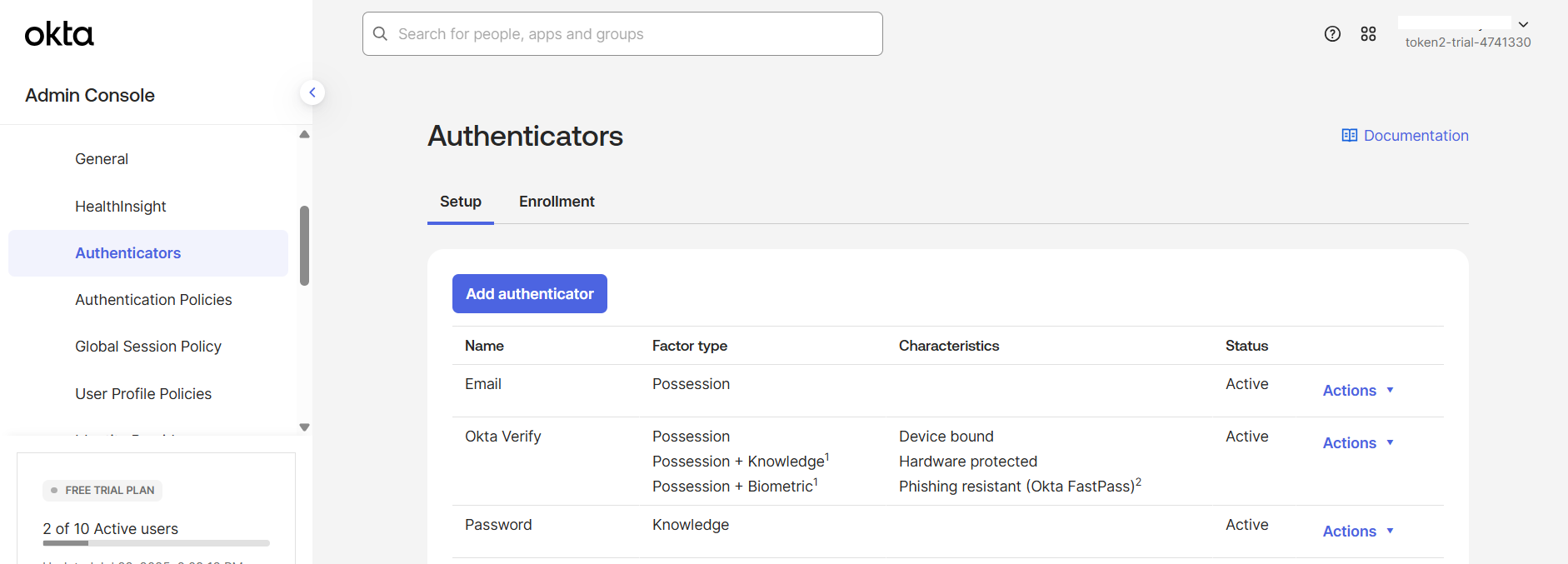Go to Global Session Policy
Viewport: 1568px width, 564px height.
pos(148,347)
